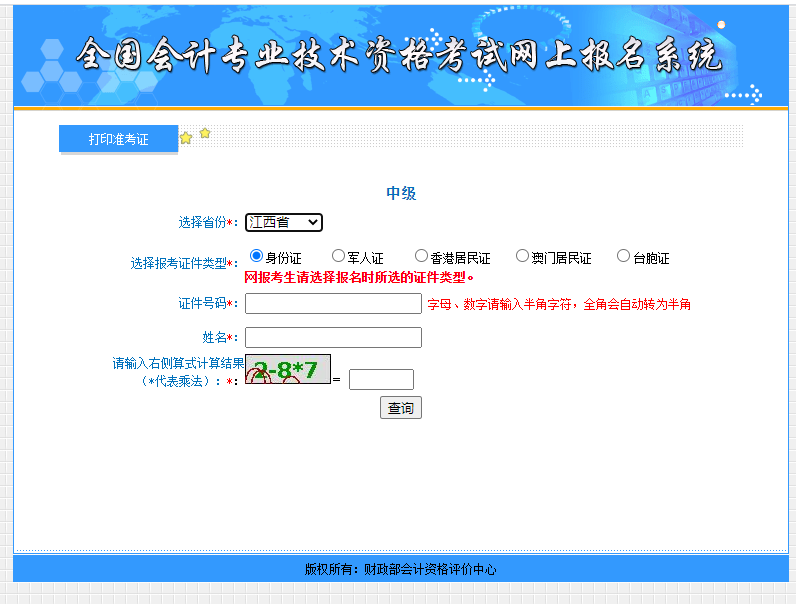The image size is (796, 604).
Task: Select the 身份证 radio button
Action: tap(256, 256)
